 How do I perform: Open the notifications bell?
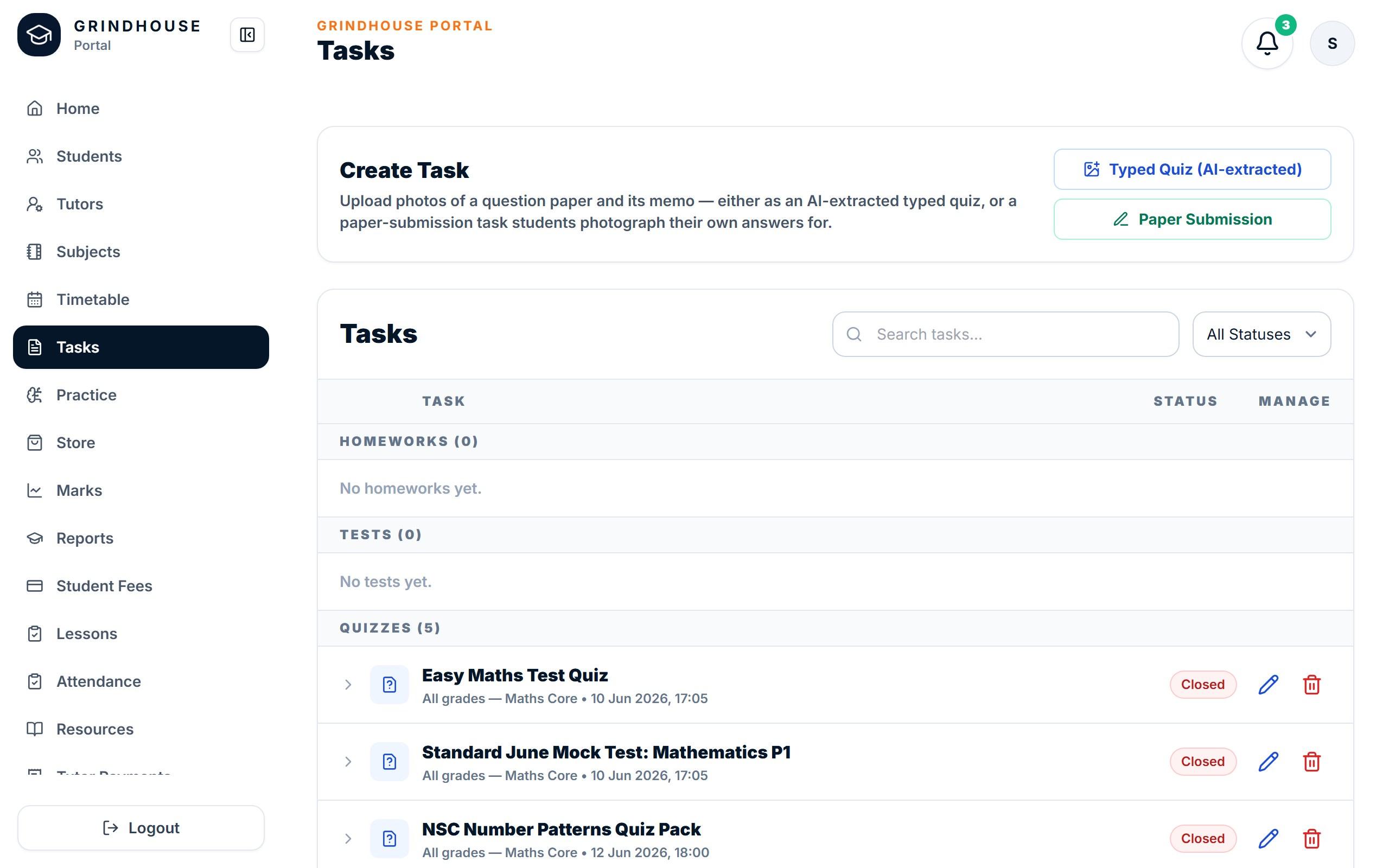tap(1267, 43)
